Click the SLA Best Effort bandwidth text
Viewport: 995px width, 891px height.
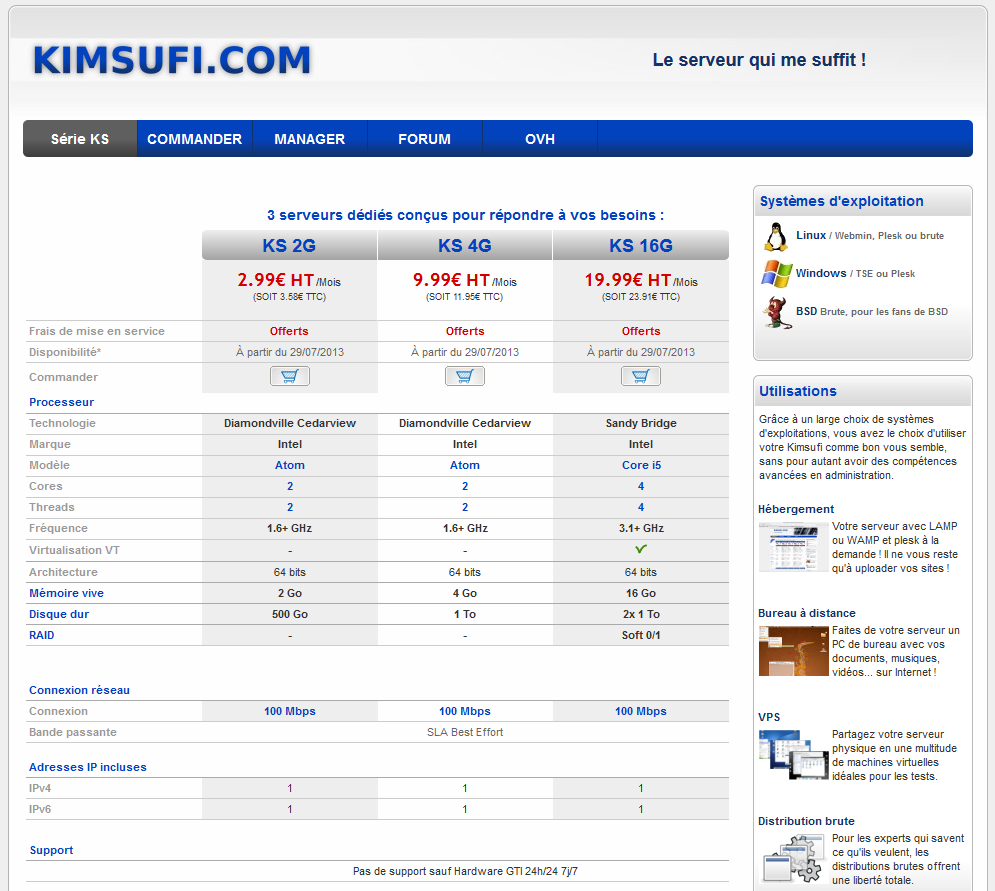[465, 732]
